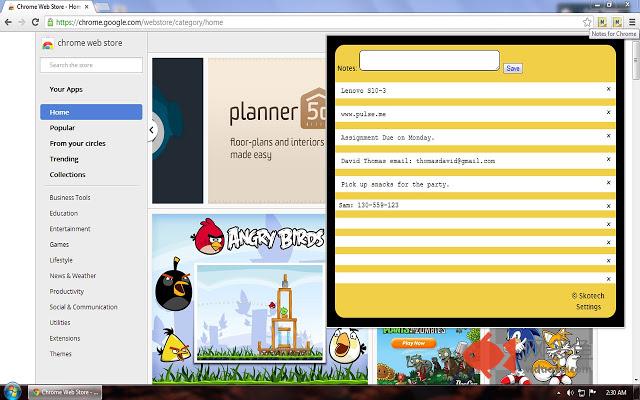640x400 pixels.
Task: Click Chrome Web Store taskbar item
Action: coord(65,392)
